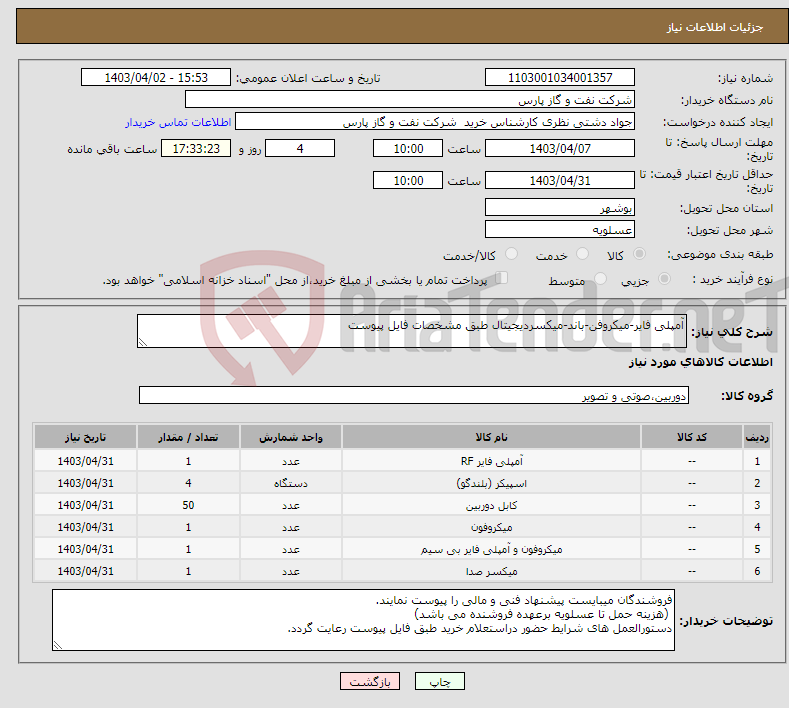
Task: Grab the resize handle of شرح کلی نیاز textarea
Action: (x=143, y=342)
